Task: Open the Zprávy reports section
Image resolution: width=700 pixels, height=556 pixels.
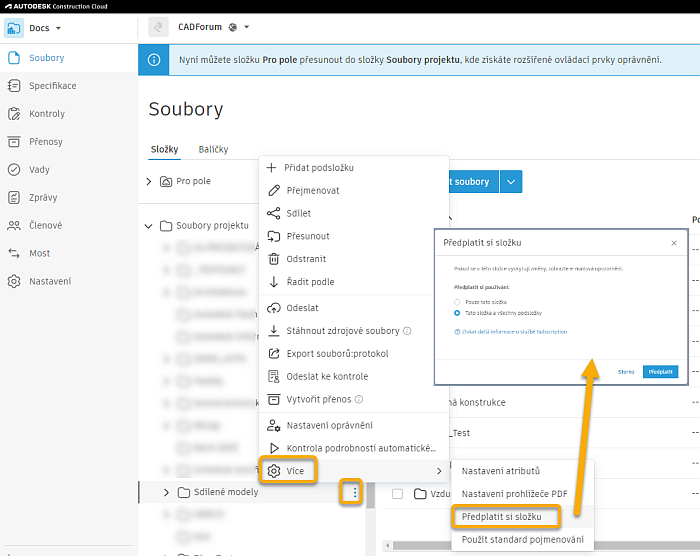Action: (x=45, y=198)
